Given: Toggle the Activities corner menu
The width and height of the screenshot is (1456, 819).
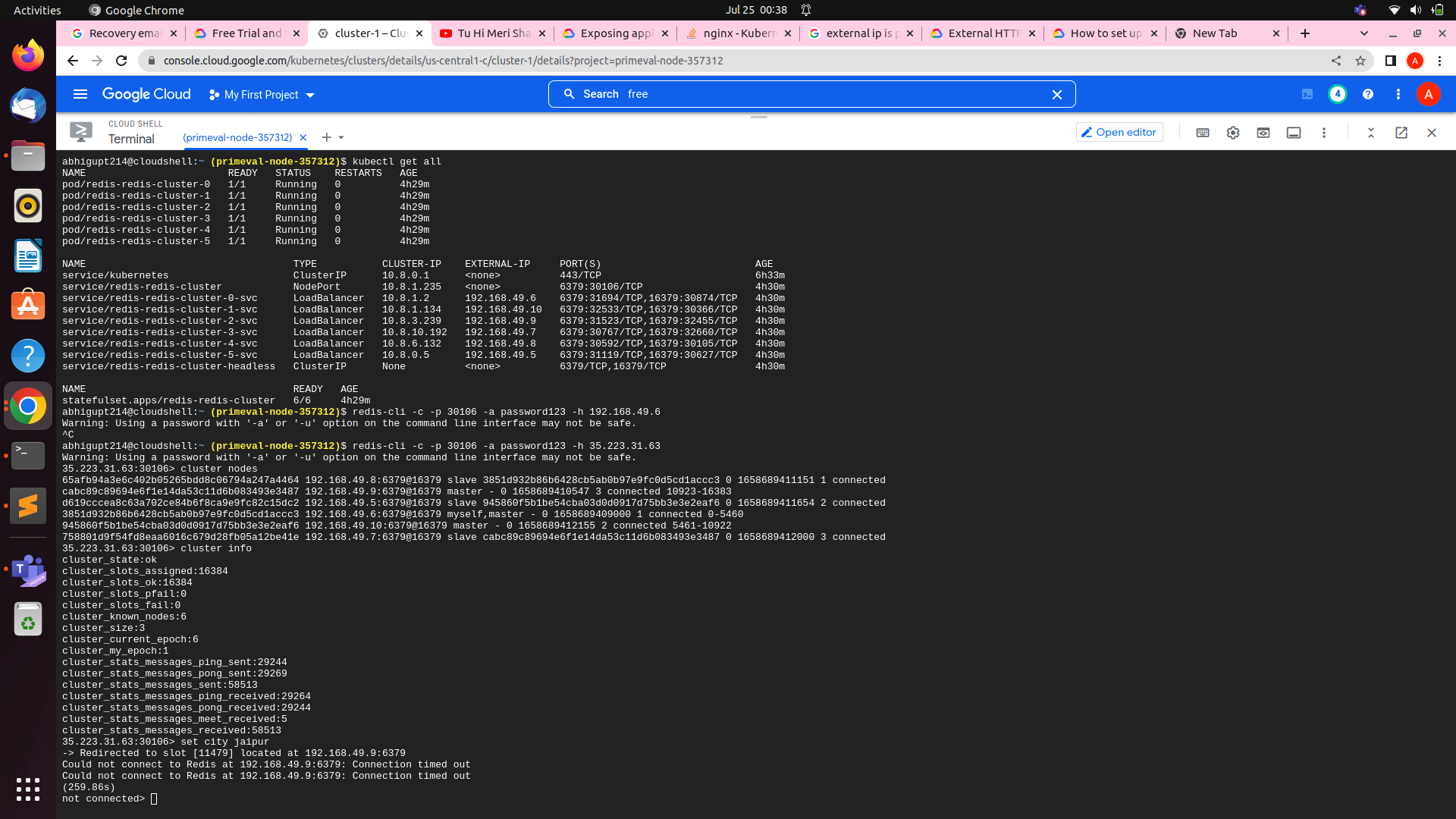Looking at the screenshot, I should 36,10.
